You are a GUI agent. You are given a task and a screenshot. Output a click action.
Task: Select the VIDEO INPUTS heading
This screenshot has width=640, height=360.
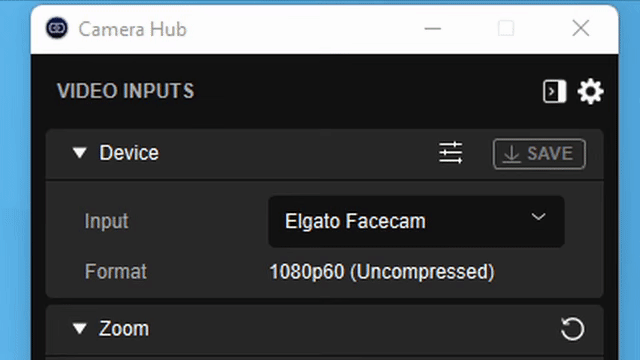[126, 91]
